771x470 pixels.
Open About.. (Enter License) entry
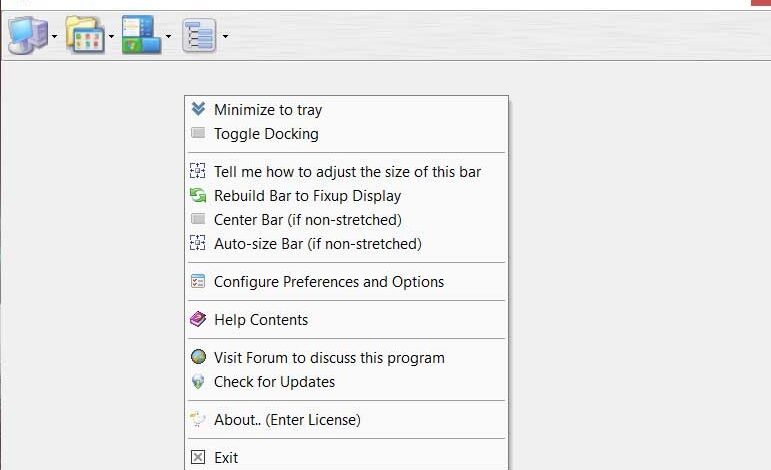click(287, 420)
